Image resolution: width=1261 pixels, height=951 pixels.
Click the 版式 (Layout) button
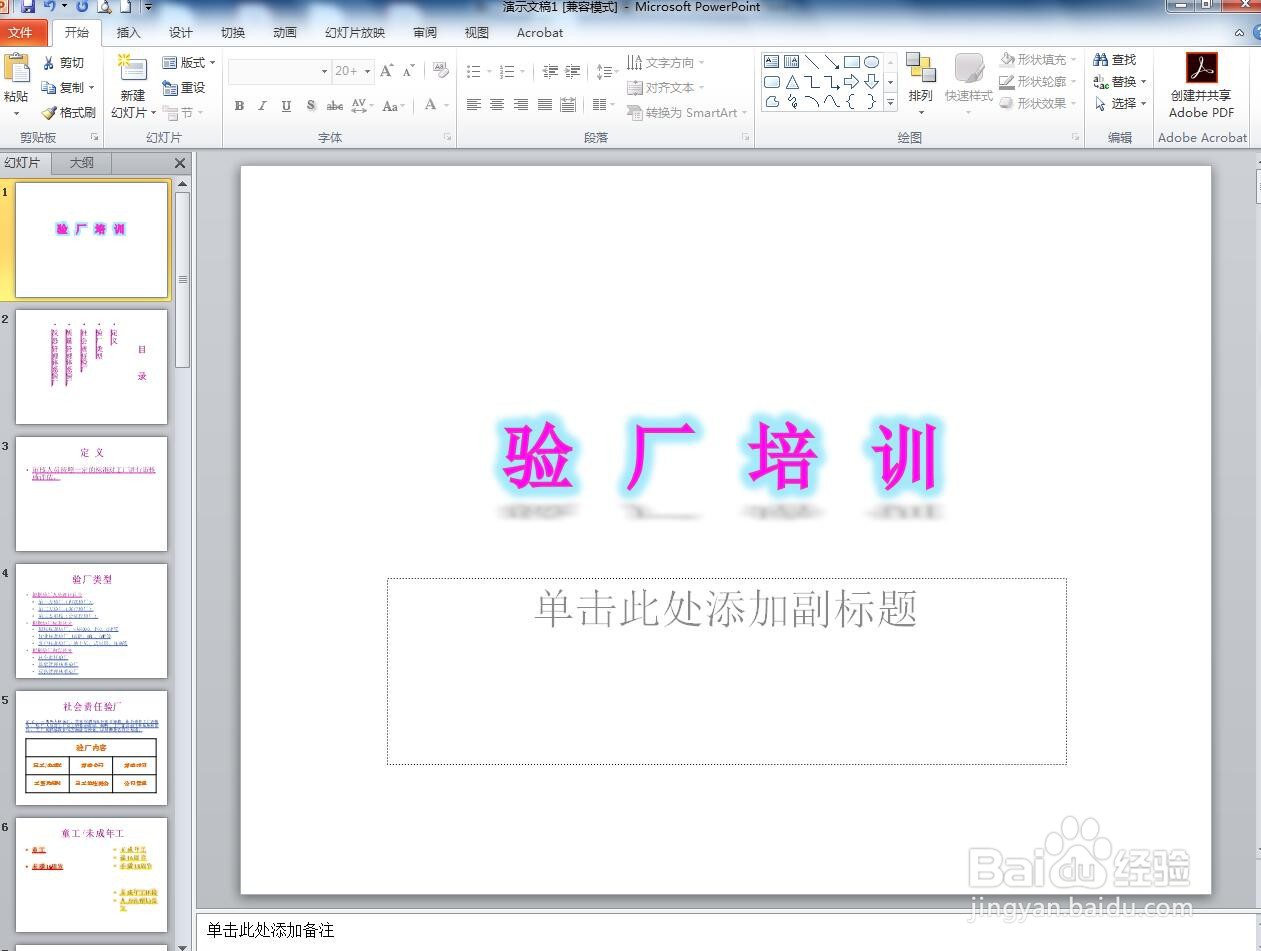tap(188, 62)
